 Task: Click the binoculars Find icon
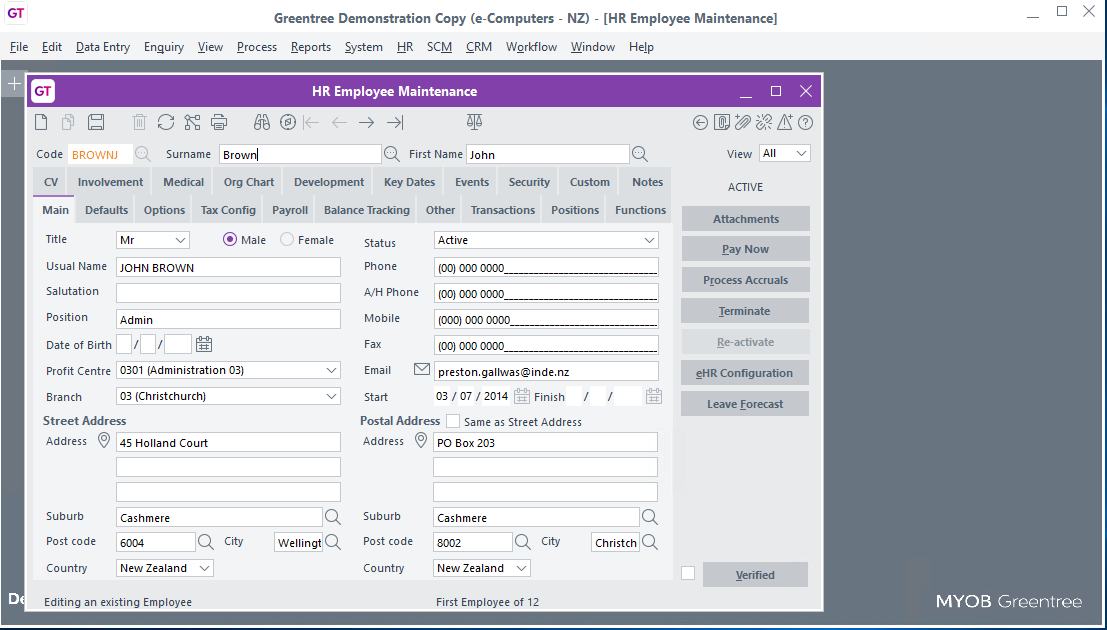(262, 122)
